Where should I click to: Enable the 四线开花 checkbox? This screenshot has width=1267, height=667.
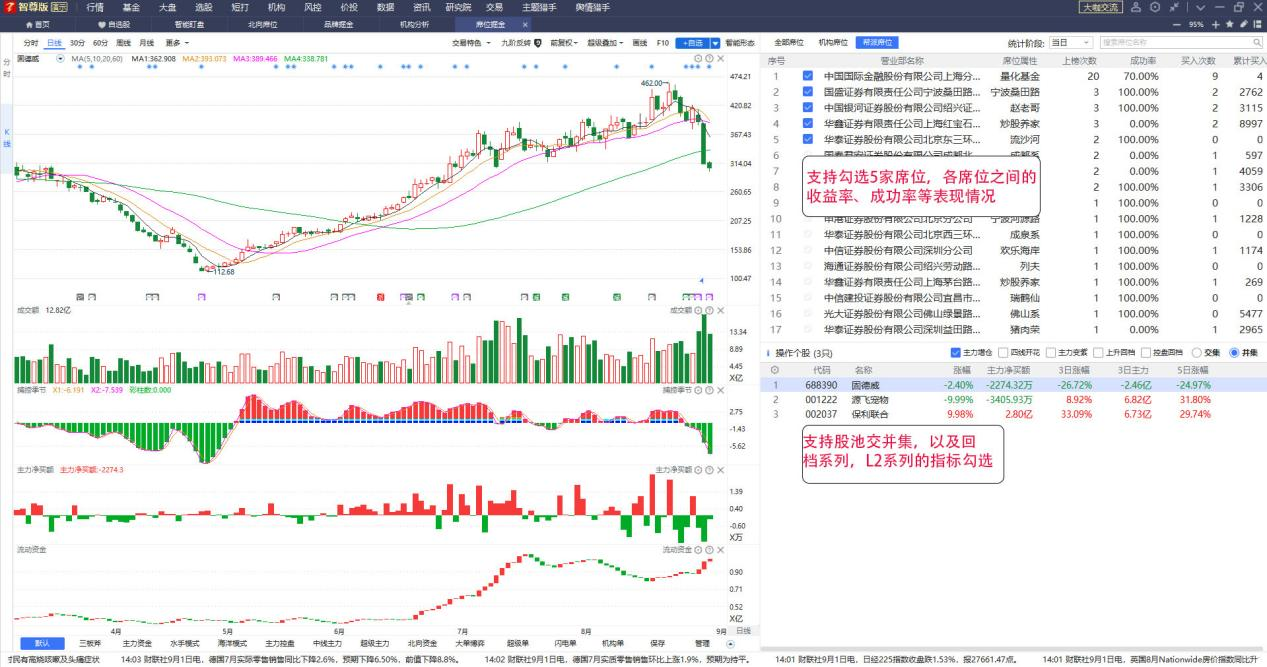tap(1003, 353)
